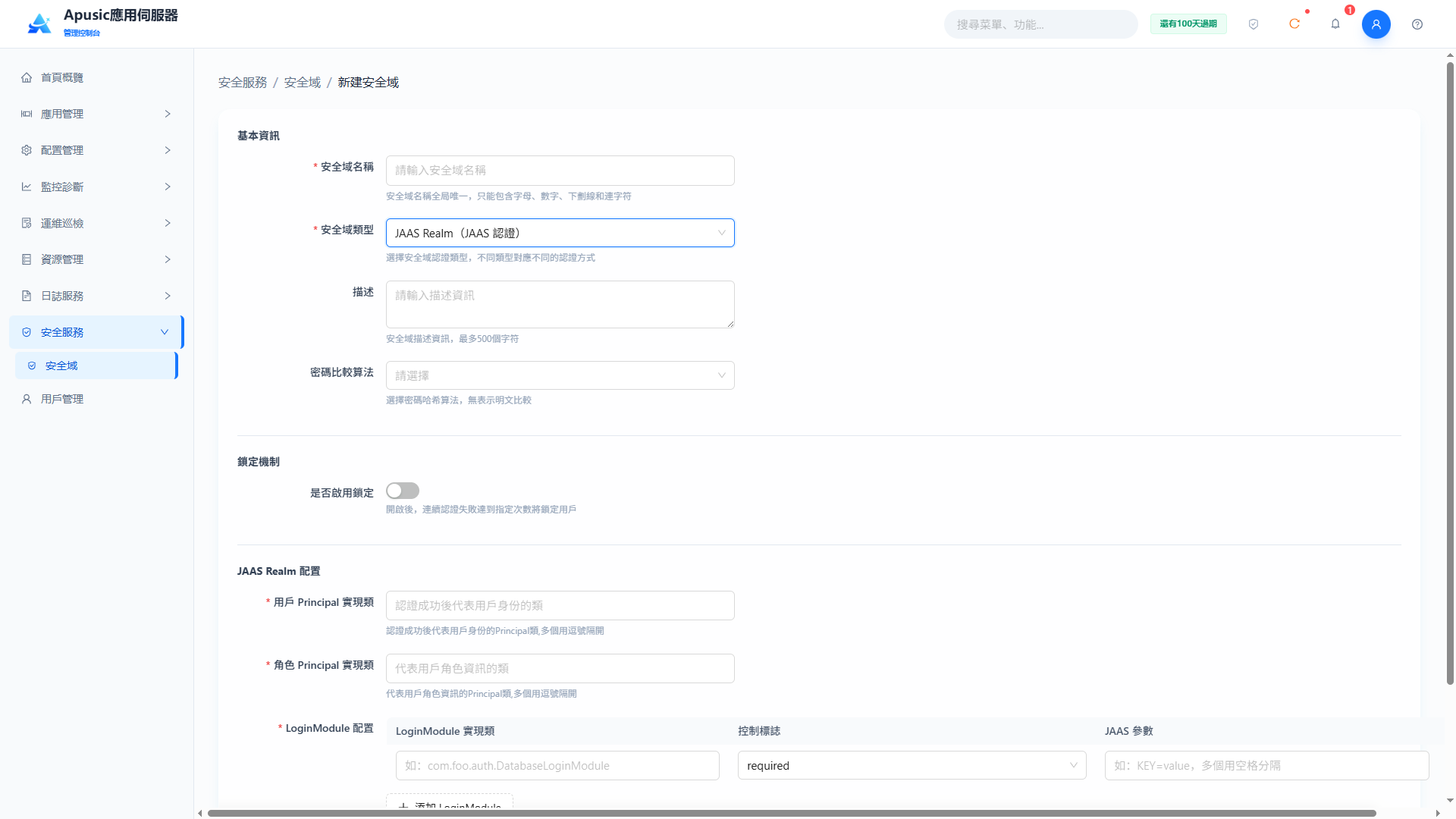Click the vertical page scrollbar
The height and width of the screenshot is (819, 1456).
(1450, 373)
